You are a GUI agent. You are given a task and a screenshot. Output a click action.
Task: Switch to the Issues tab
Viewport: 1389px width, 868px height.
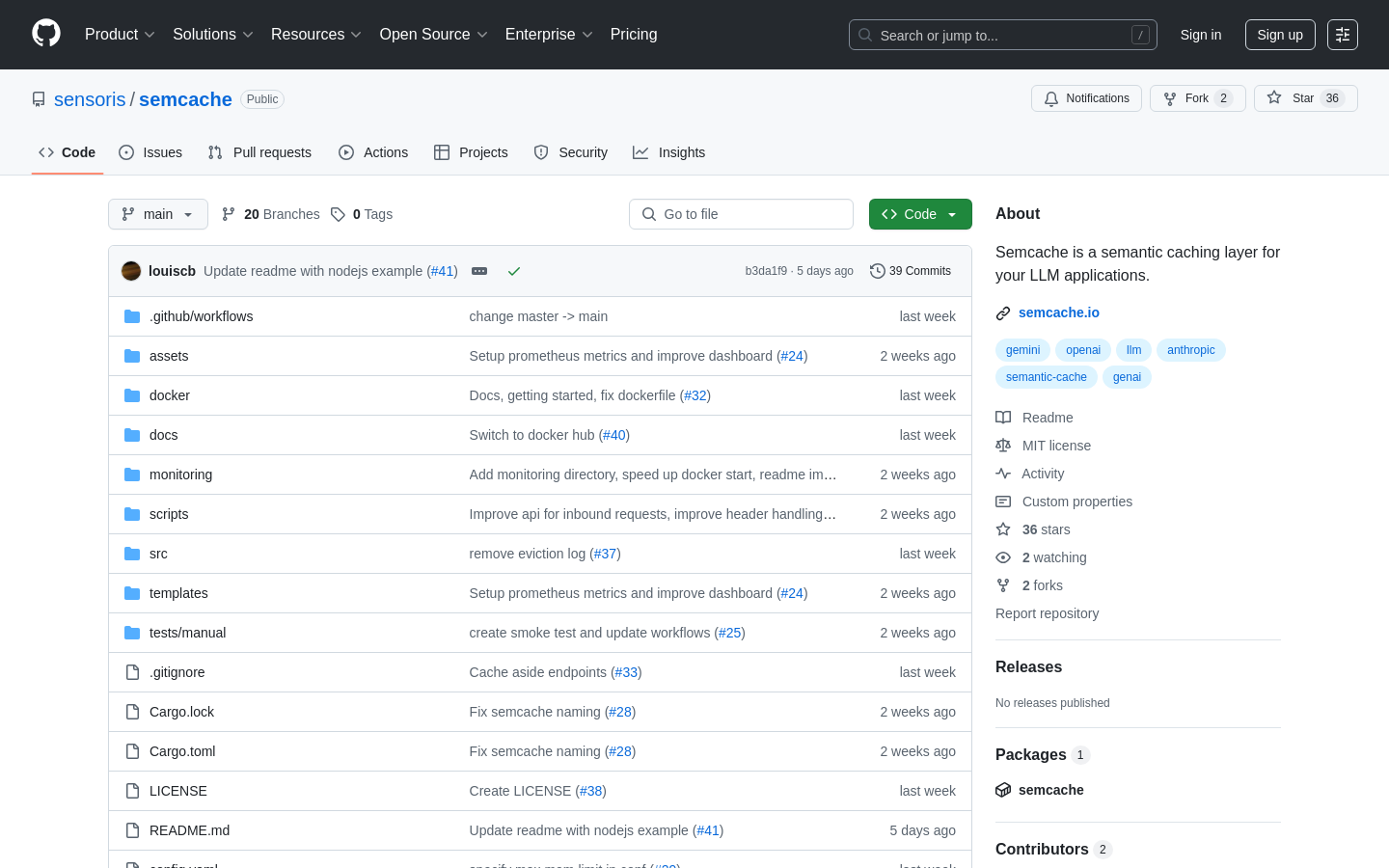tap(150, 152)
